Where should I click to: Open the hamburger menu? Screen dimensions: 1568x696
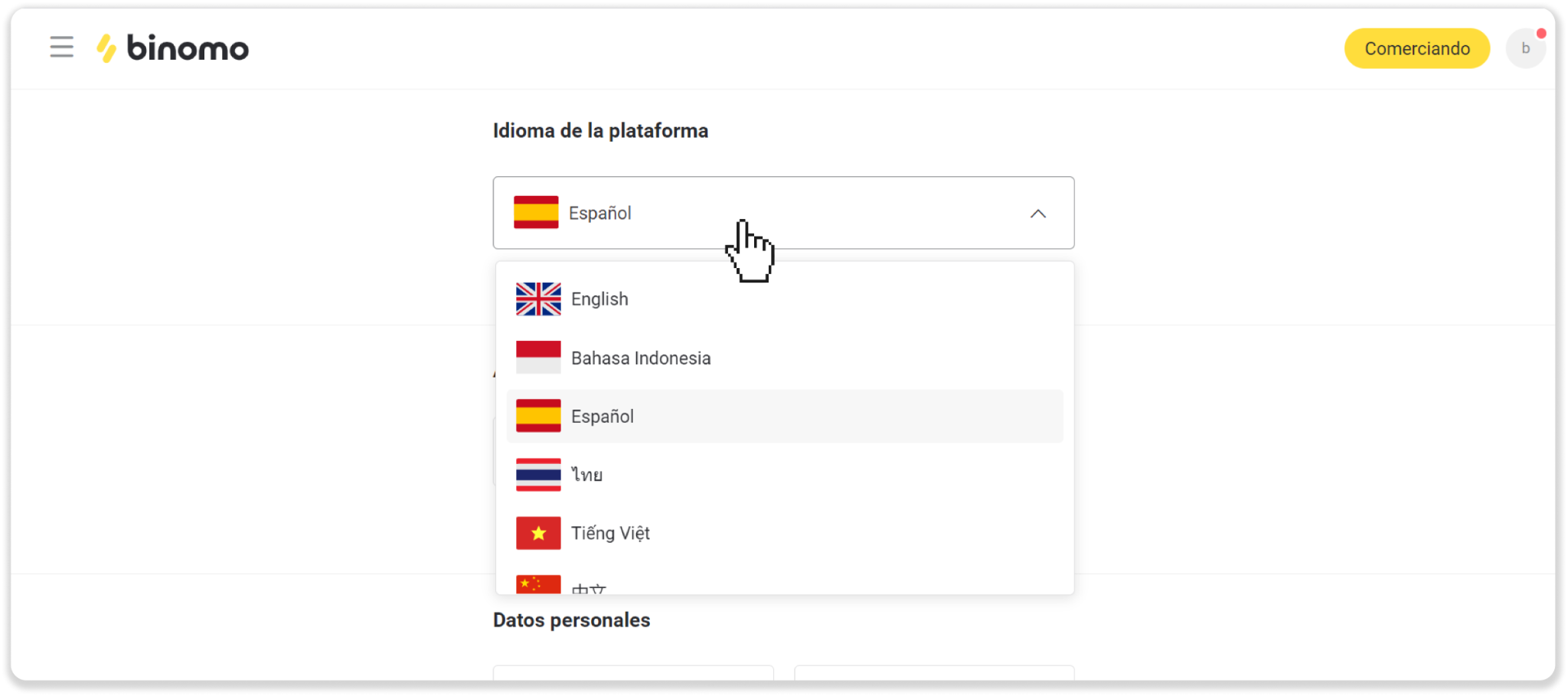(x=61, y=47)
